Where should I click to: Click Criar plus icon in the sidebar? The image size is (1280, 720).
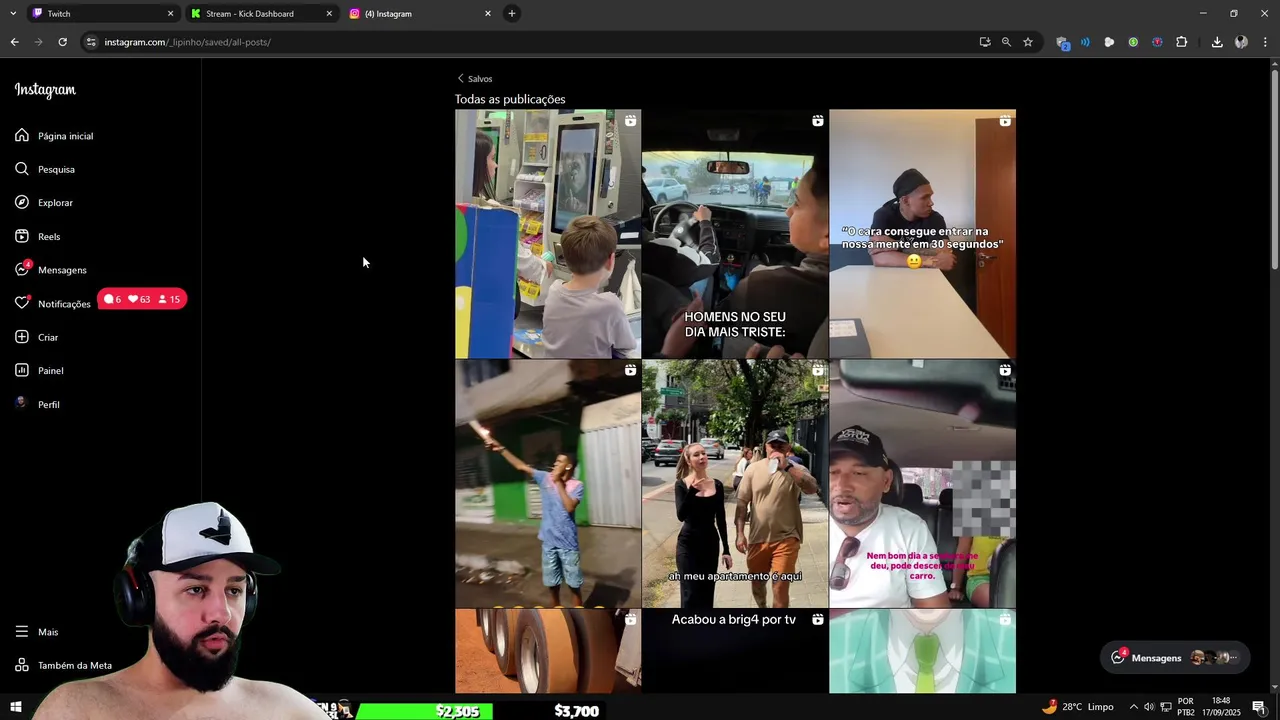(22, 337)
